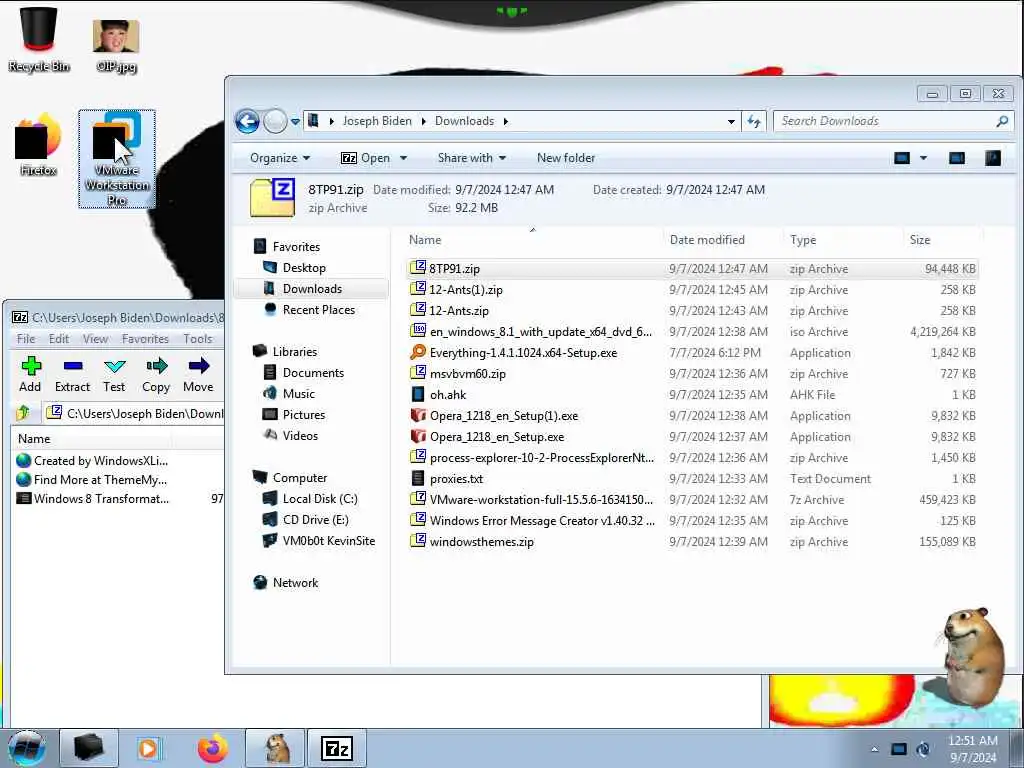Expand the Open button dropdown arrow

tap(404, 158)
